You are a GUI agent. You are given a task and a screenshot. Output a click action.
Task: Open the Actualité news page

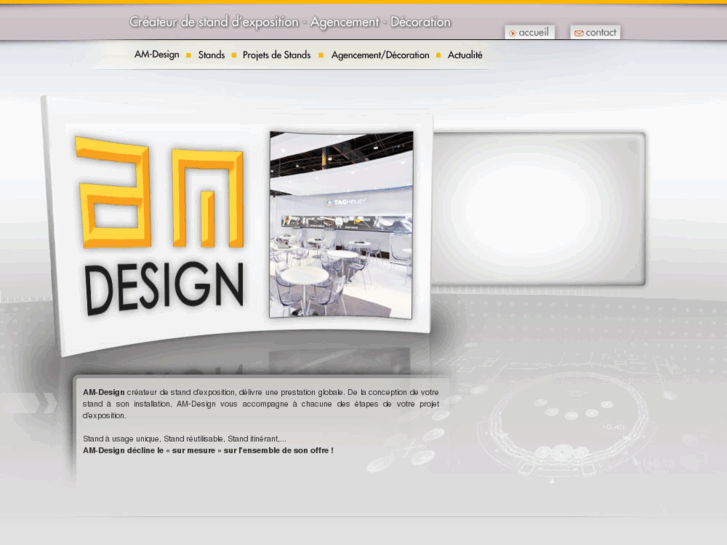[x=465, y=55]
